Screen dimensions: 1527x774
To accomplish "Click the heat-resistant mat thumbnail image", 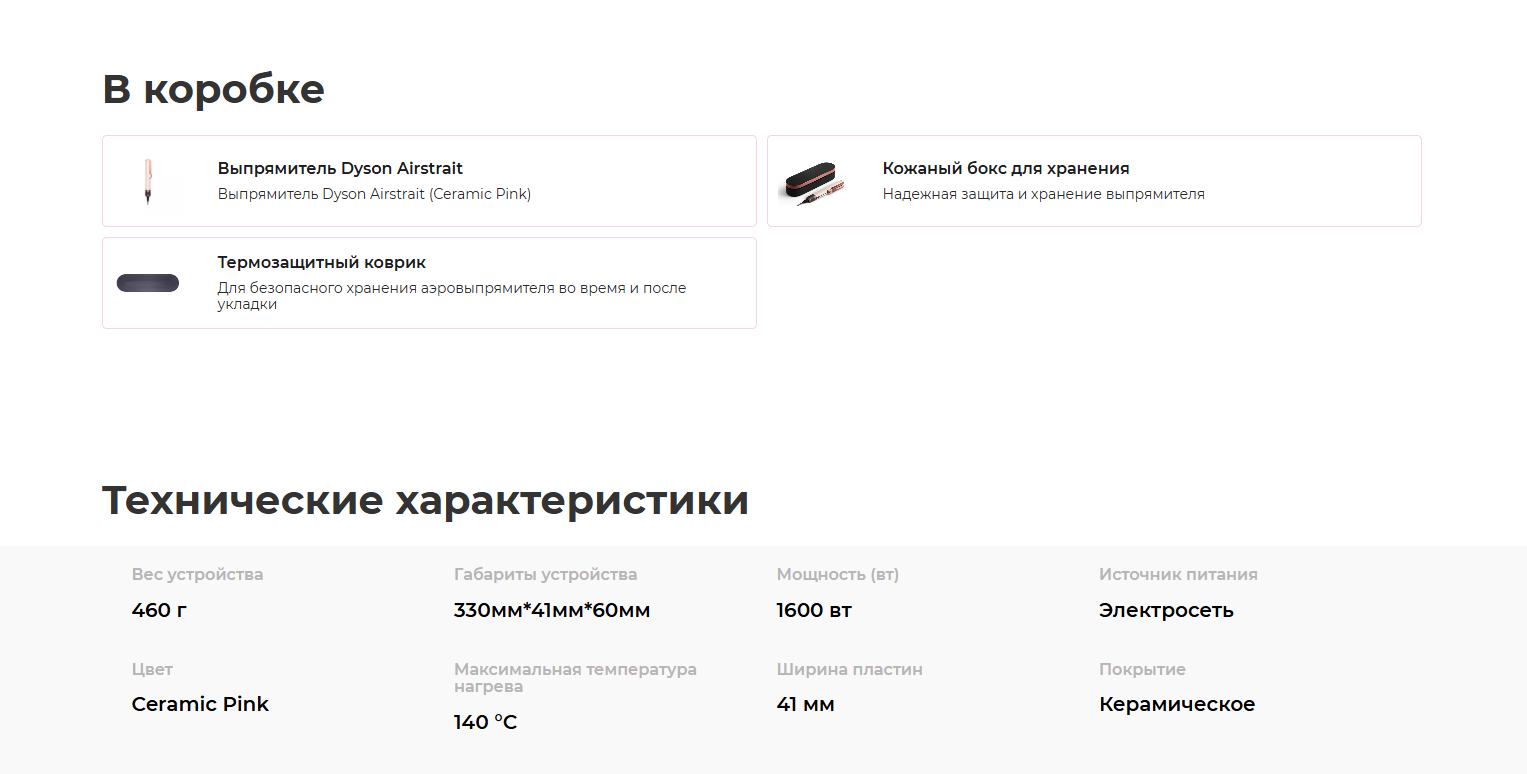I will (x=148, y=283).
